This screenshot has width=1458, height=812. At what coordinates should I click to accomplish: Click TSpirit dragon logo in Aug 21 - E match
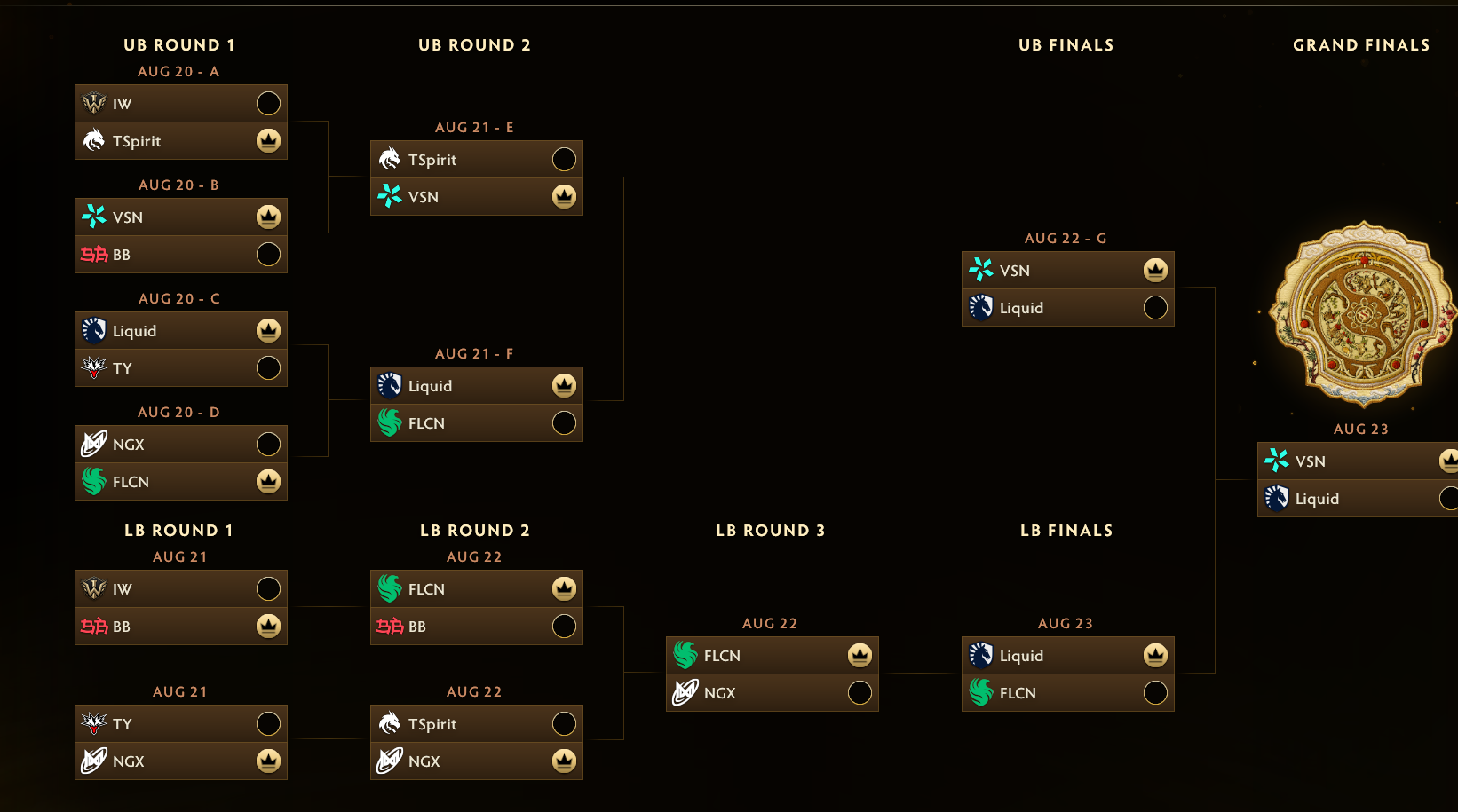point(390,160)
